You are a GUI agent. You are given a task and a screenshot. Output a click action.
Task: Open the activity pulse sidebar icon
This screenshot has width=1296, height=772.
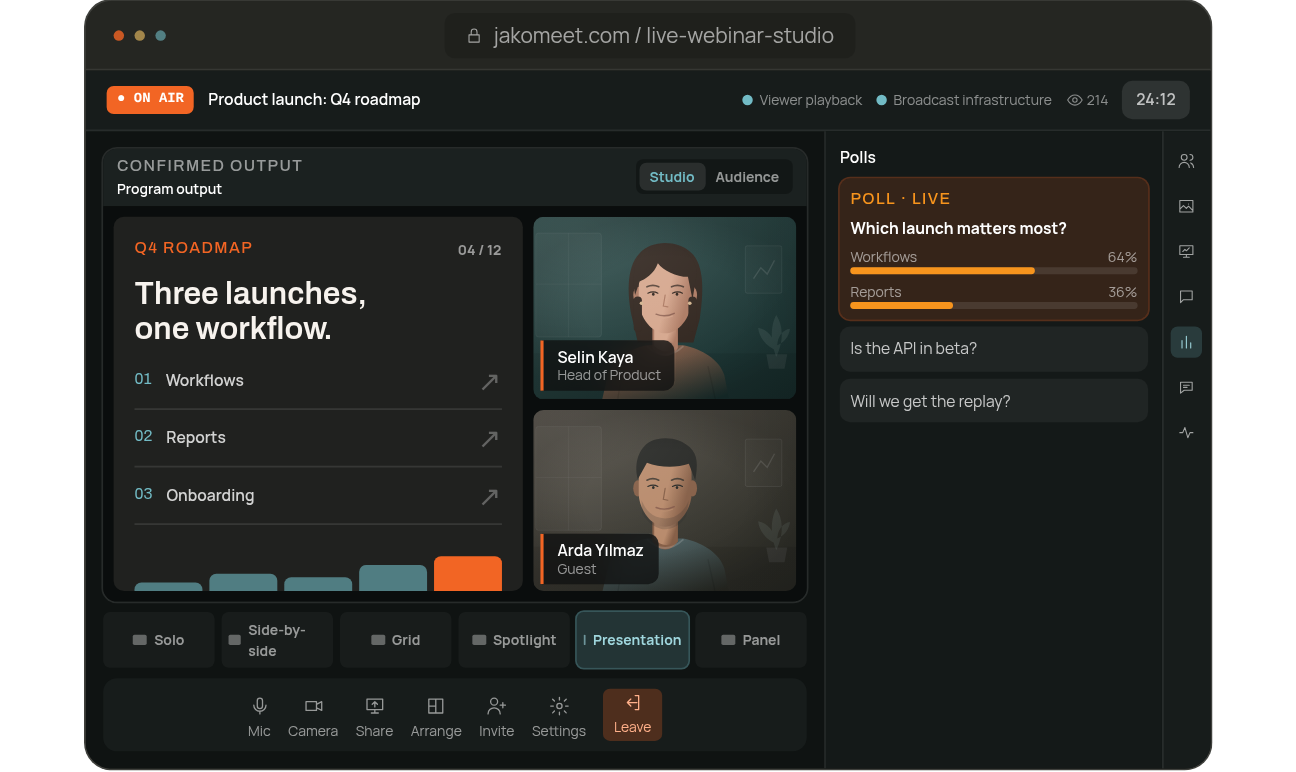1186,433
